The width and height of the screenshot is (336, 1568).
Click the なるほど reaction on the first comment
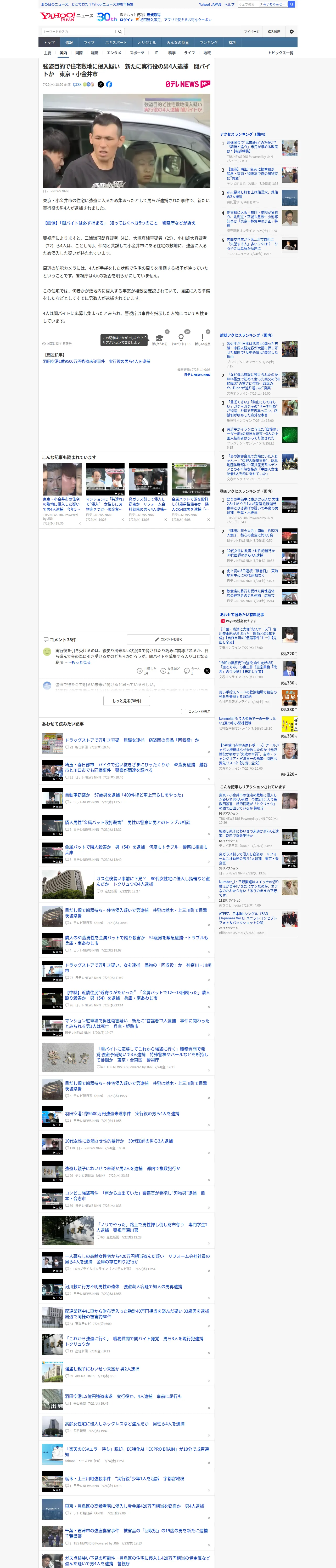170,671
